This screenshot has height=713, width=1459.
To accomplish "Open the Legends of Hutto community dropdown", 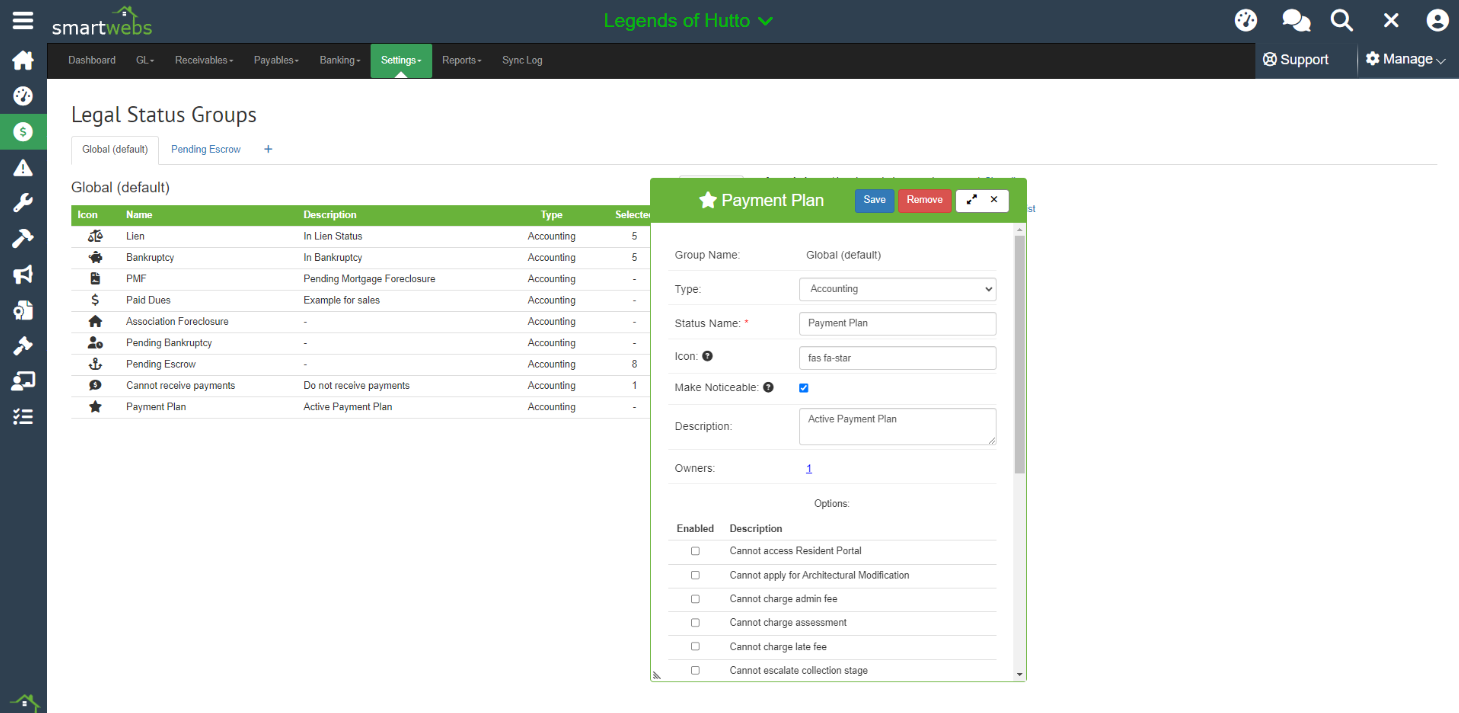I will (688, 20).
